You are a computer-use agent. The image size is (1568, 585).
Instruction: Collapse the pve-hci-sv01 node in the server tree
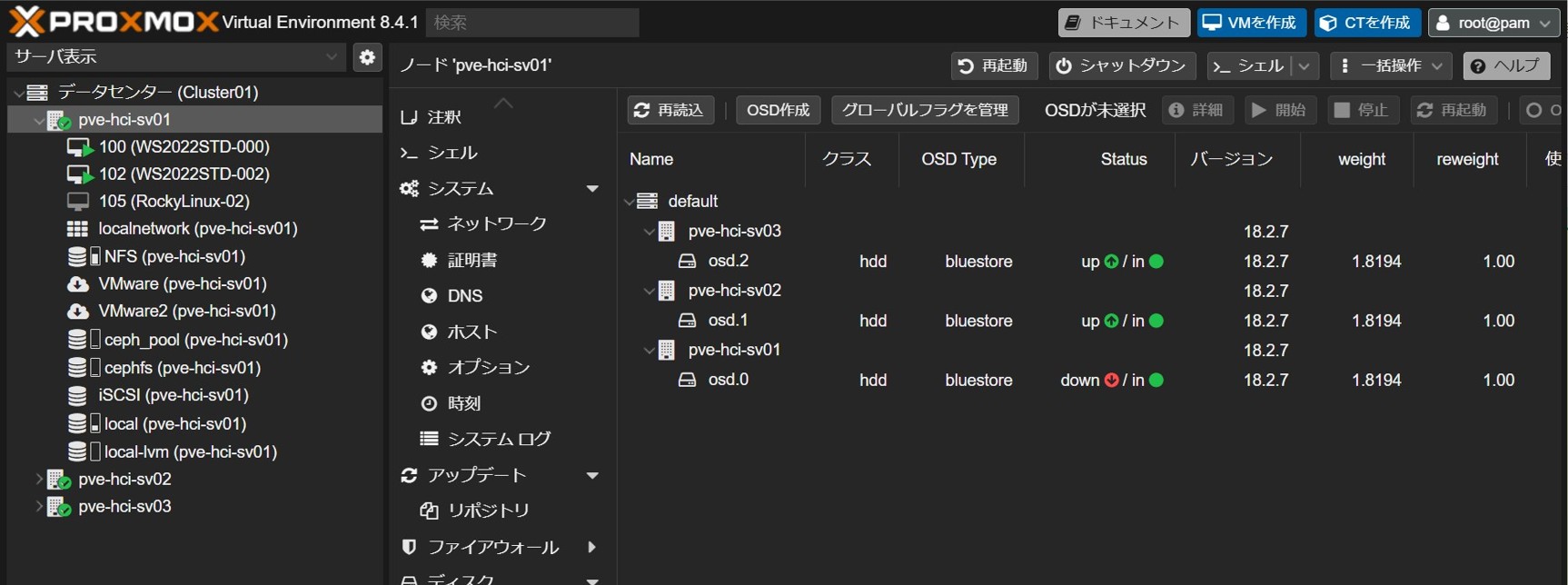[38, 120]
